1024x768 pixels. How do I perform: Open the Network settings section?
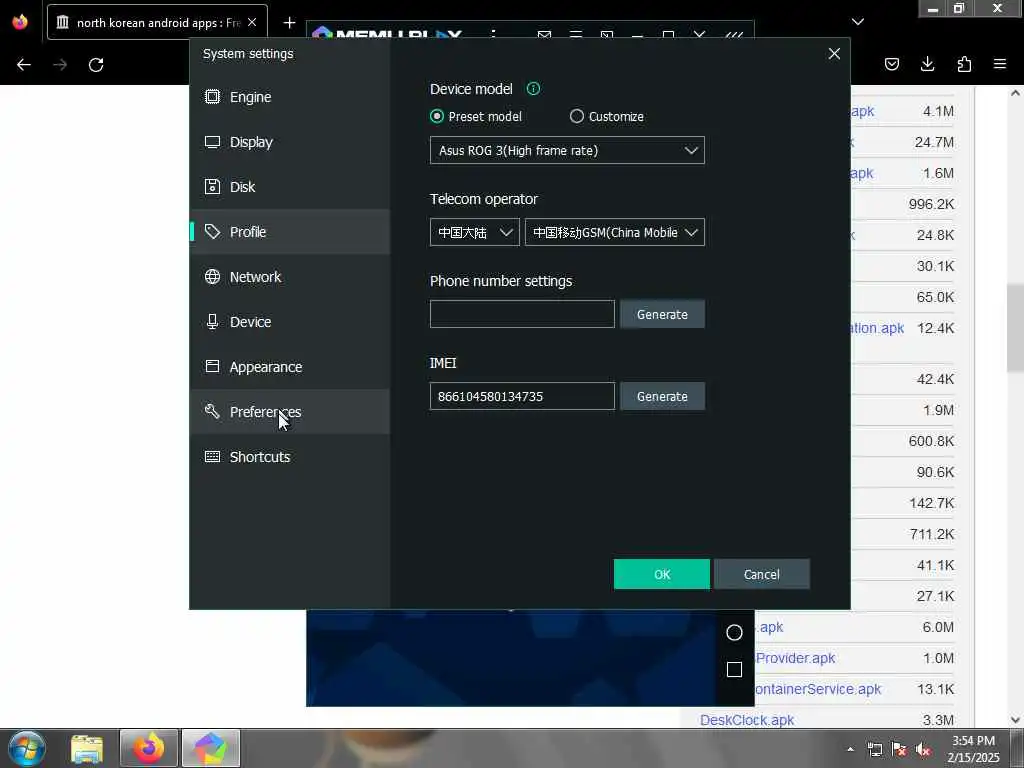click(x=290, y=277)
